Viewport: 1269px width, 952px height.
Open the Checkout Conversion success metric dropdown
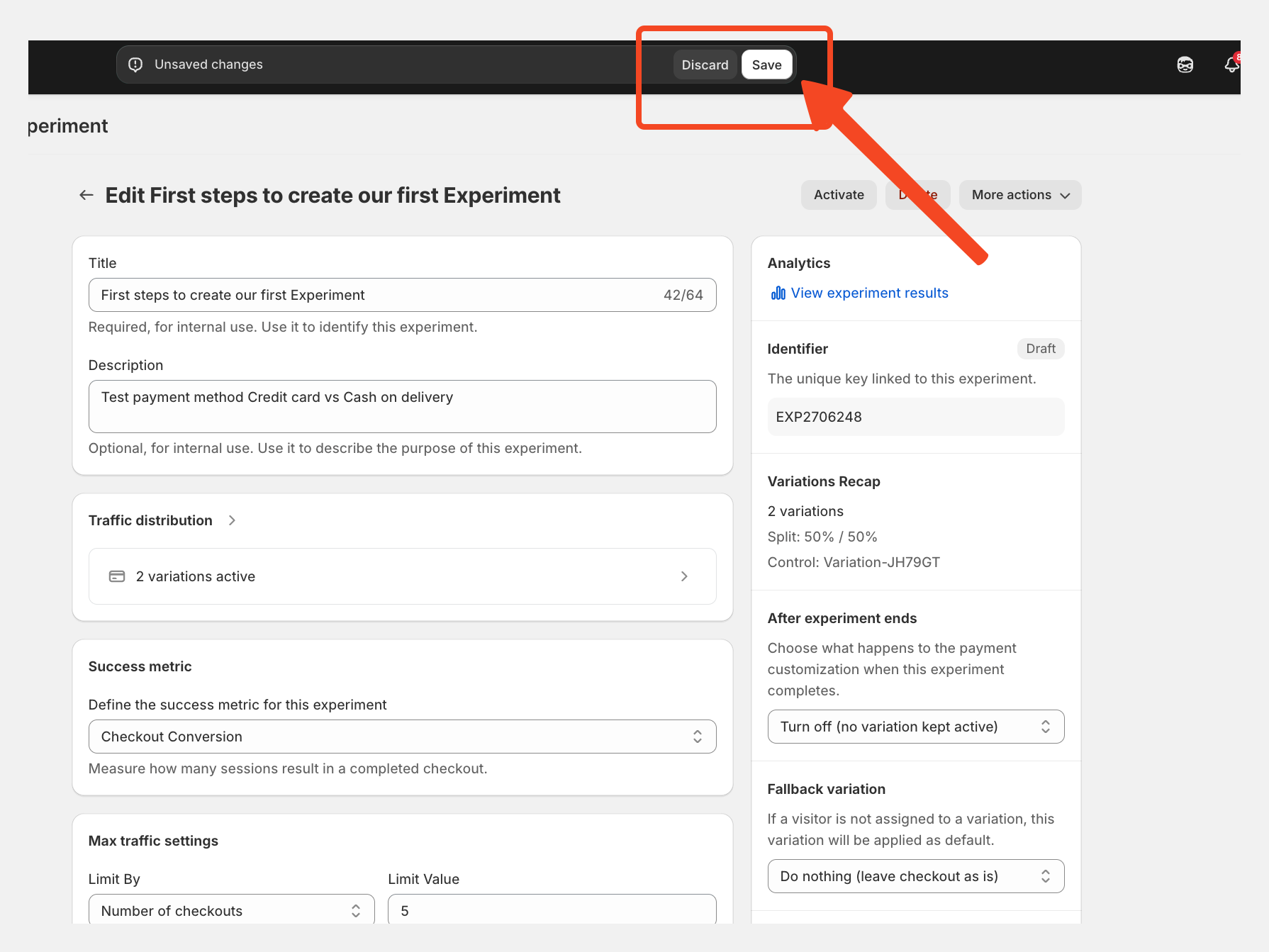point(402,737)
